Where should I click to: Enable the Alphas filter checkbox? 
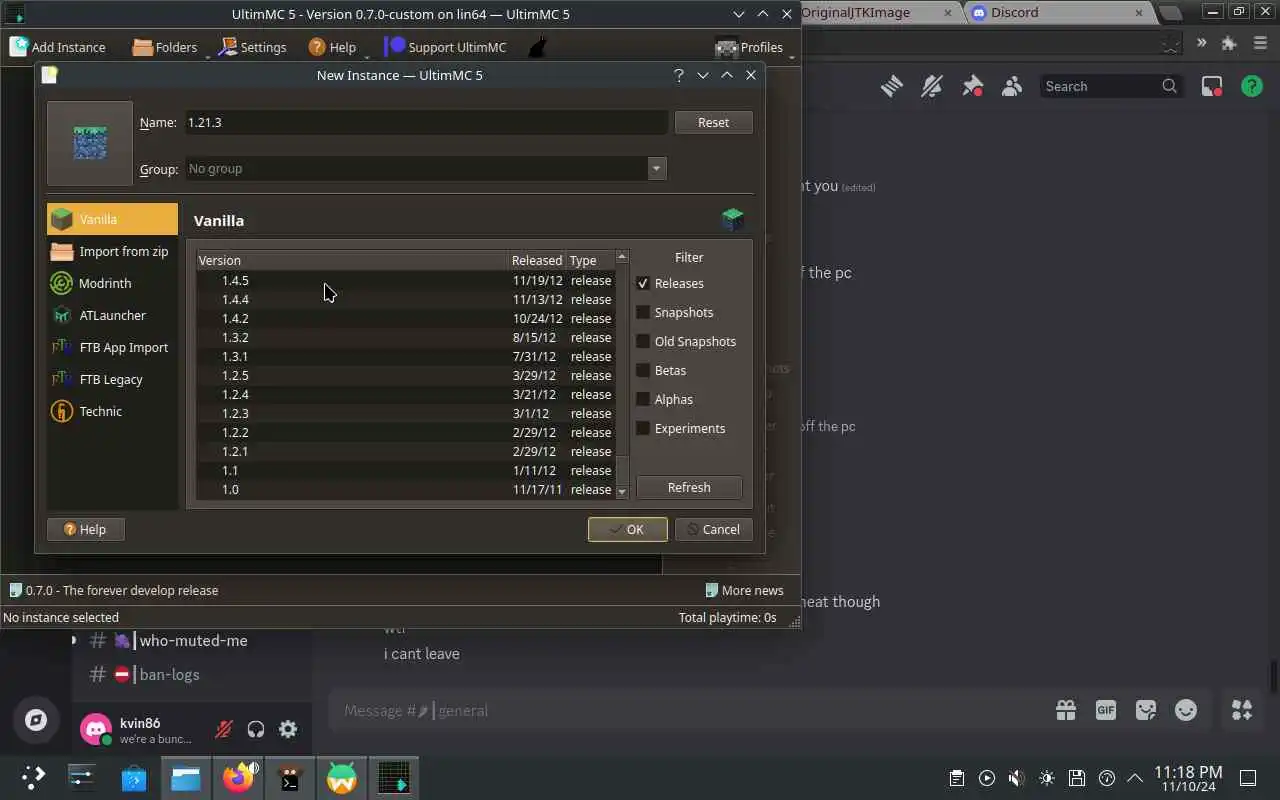click(x=643, y=399)
